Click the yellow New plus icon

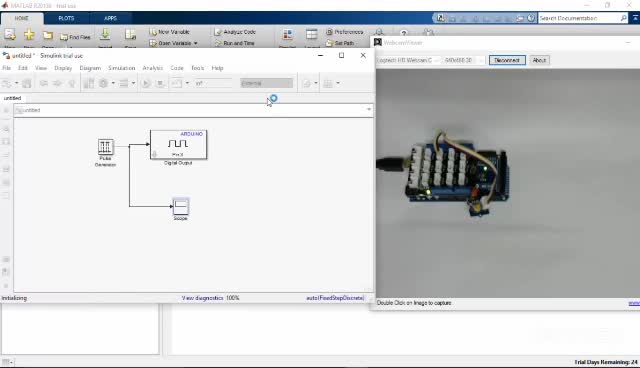(29, 35)
